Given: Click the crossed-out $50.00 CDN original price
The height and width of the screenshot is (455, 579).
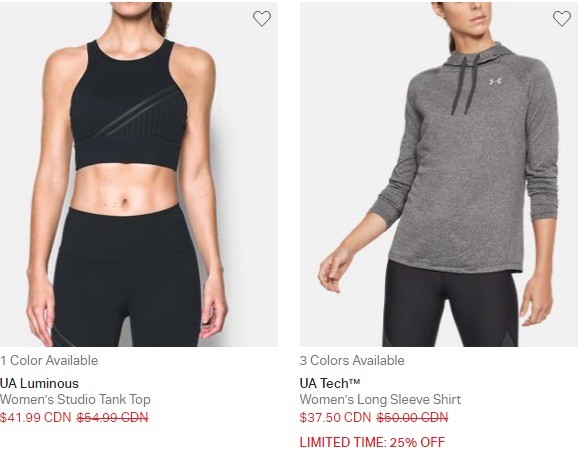Looking at the screenshot, I should 412,417.
